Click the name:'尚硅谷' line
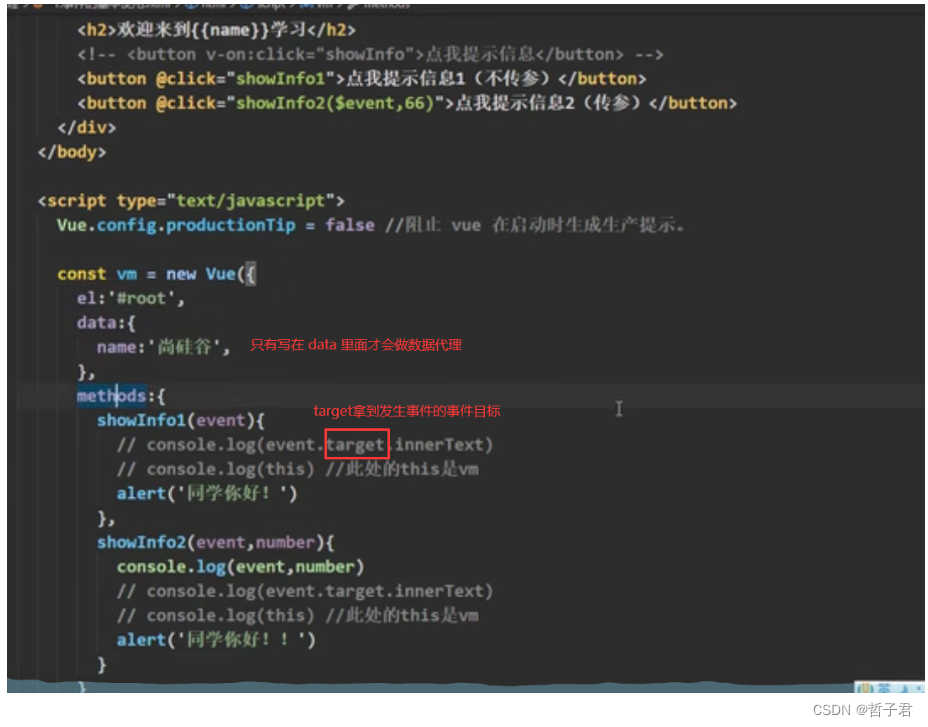The height and width of the screenshot is (727, 928). click(163, 347)
